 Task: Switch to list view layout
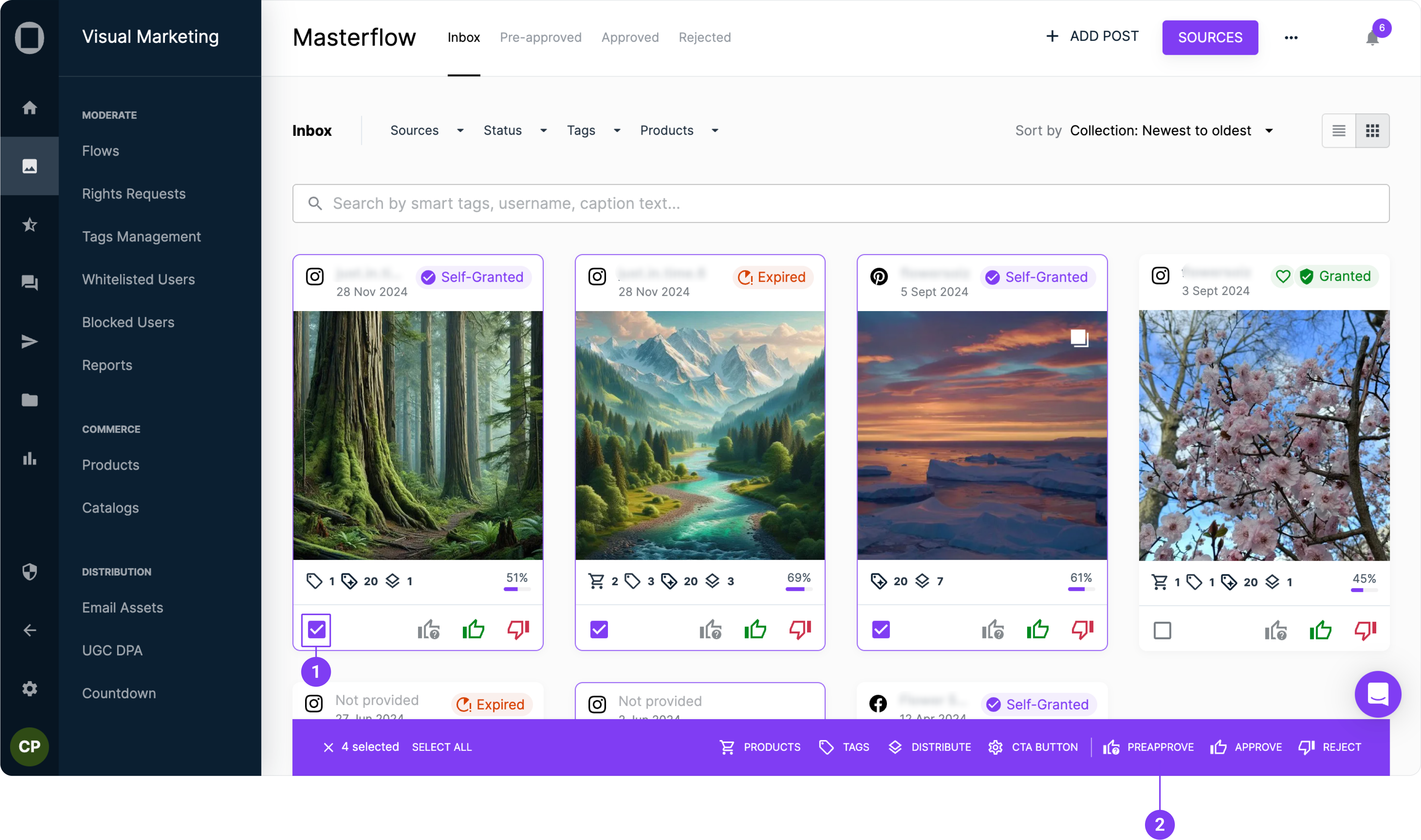pos(1338,131)
